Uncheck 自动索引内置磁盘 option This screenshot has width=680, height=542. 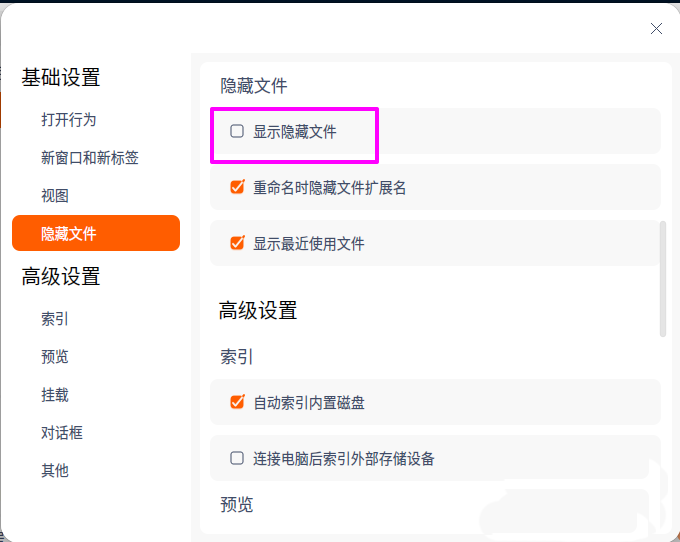(237, 402)
